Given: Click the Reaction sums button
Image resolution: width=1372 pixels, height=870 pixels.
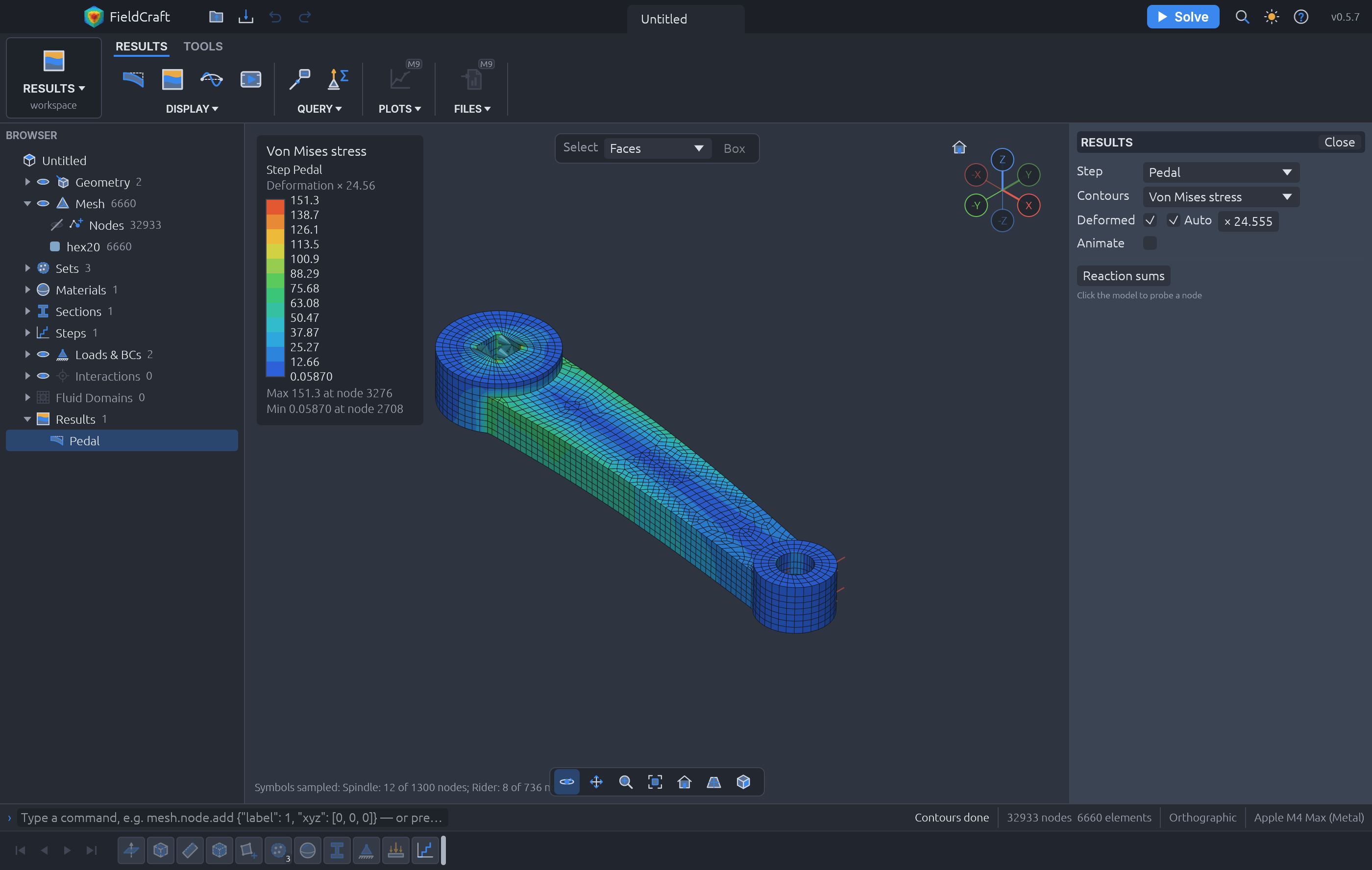Looking at the screenshot, I should pos(1123,276).
